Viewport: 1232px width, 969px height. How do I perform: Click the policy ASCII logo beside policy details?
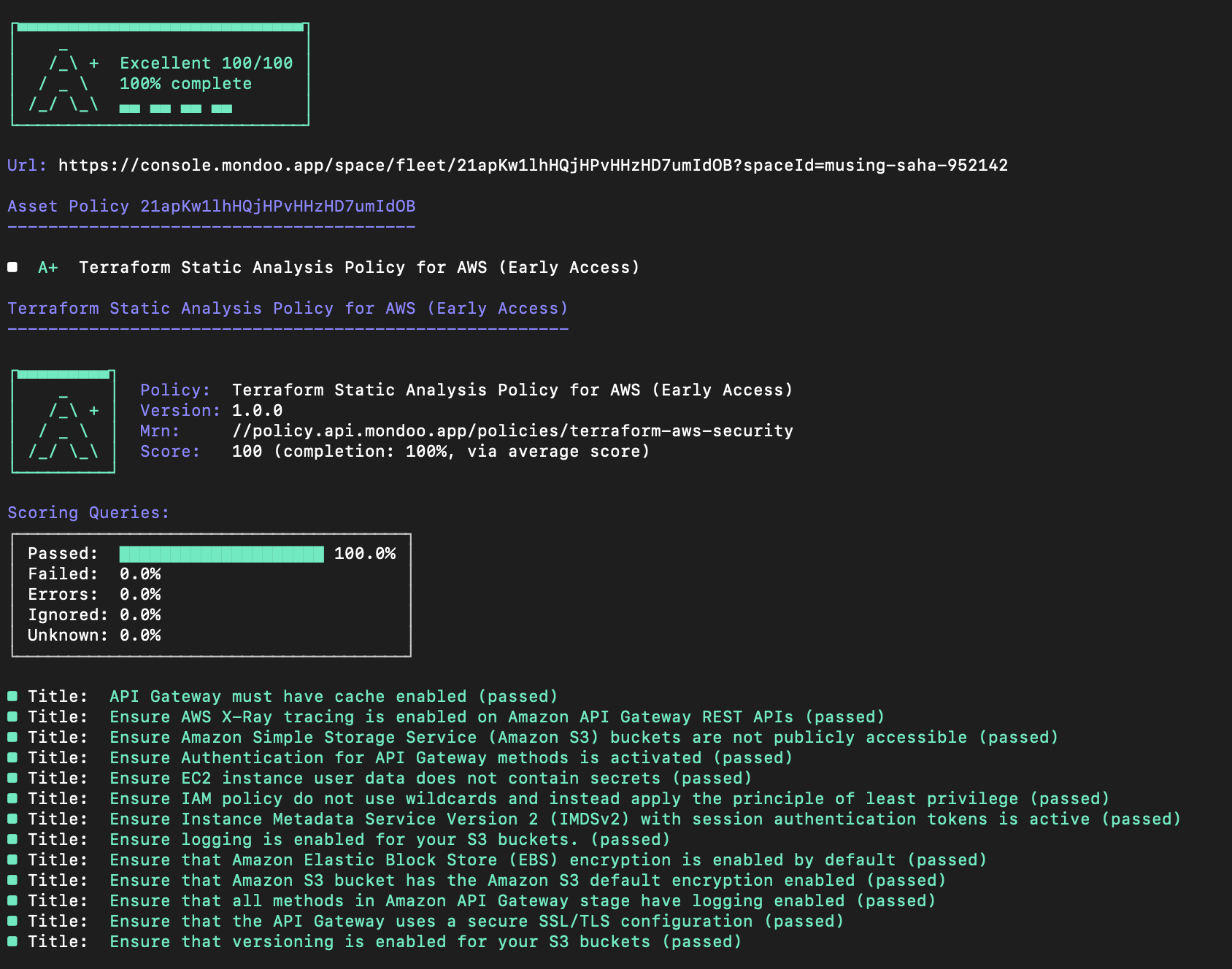point(62,422)
